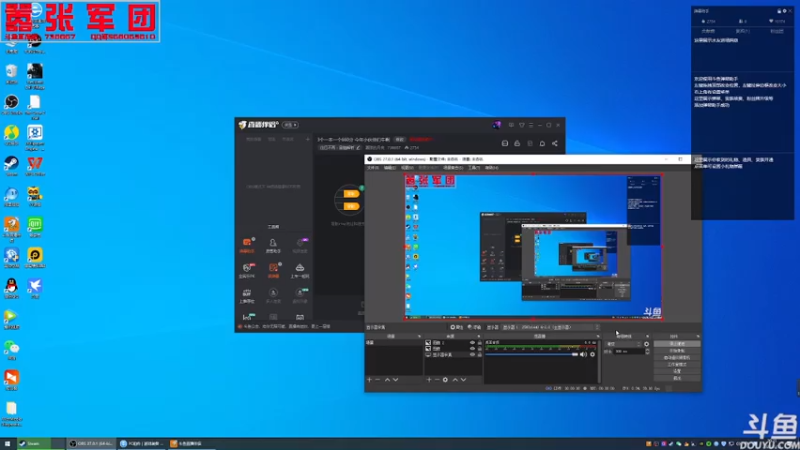Open 帮助 menu in OBS menu bar

[x=491, y=168]
